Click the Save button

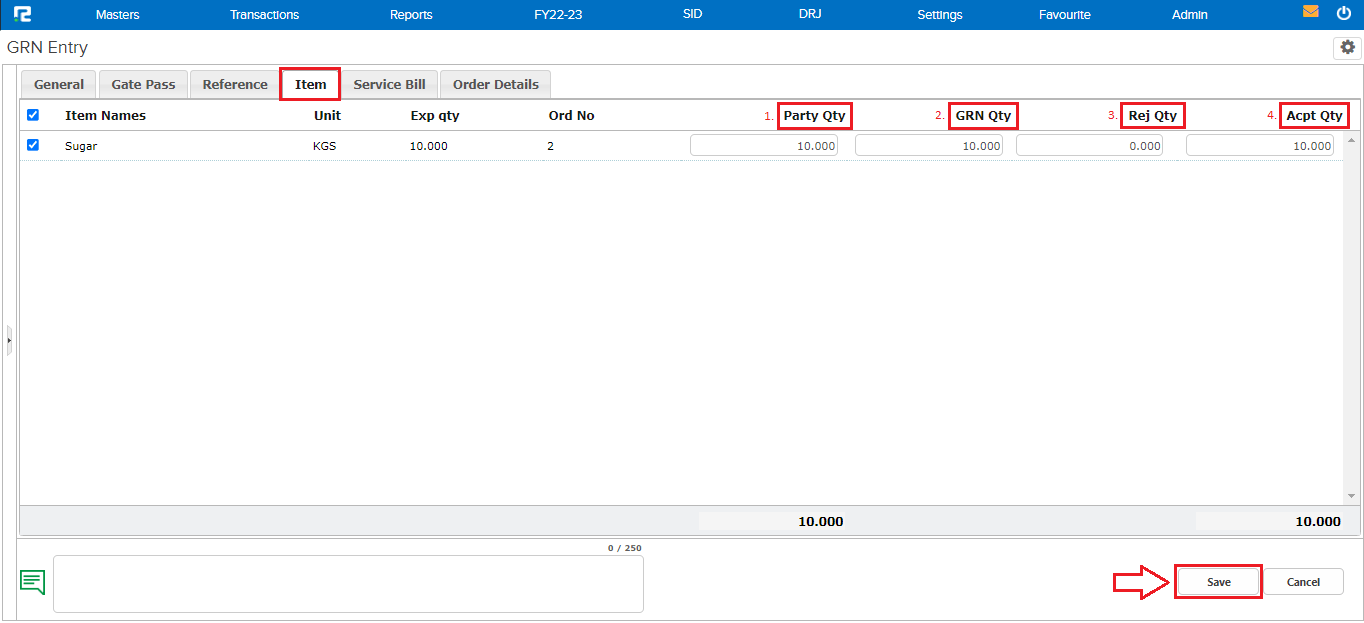coord(1218,582)
